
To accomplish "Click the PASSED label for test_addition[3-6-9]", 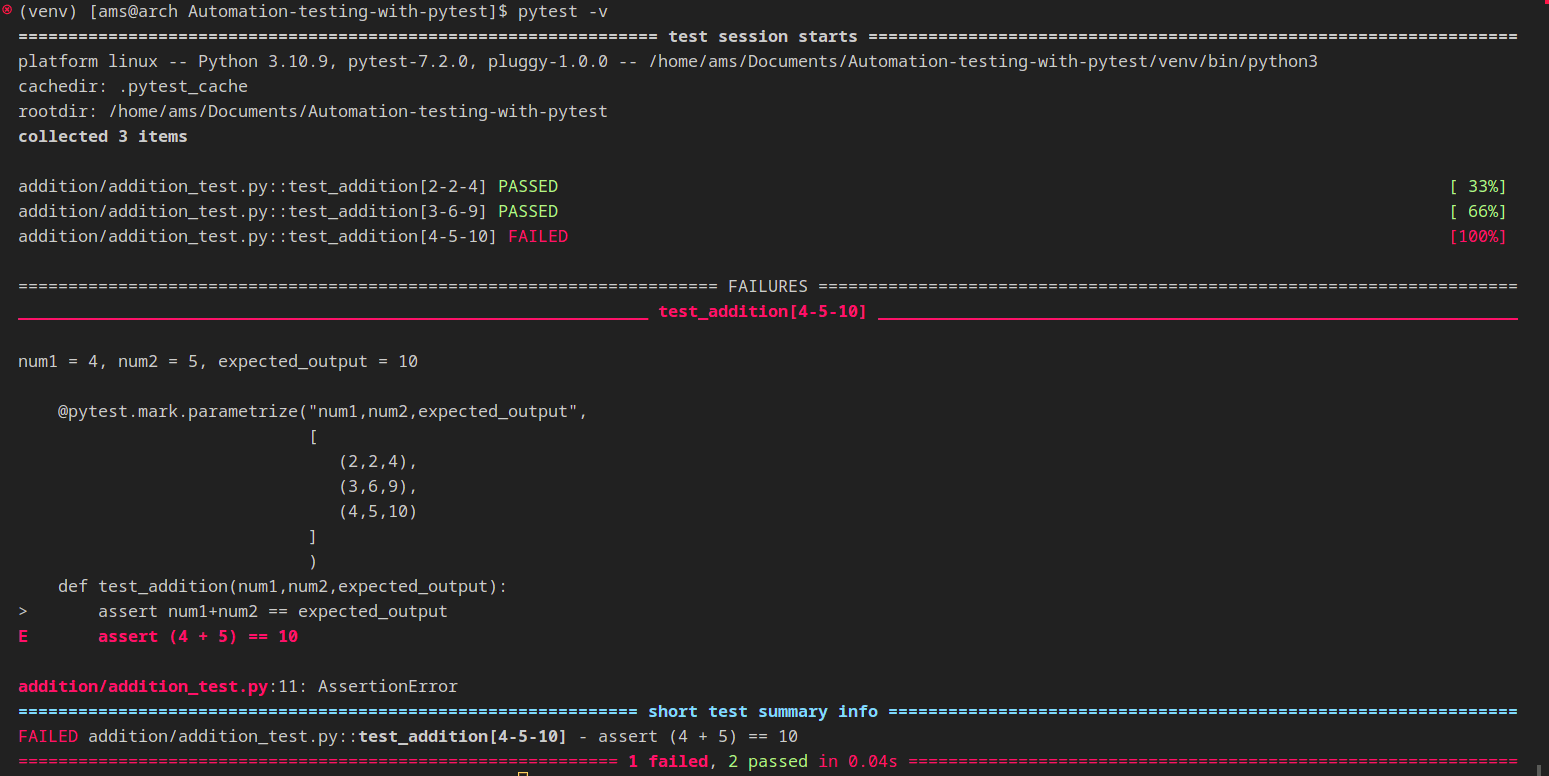I will pos(528,211).
